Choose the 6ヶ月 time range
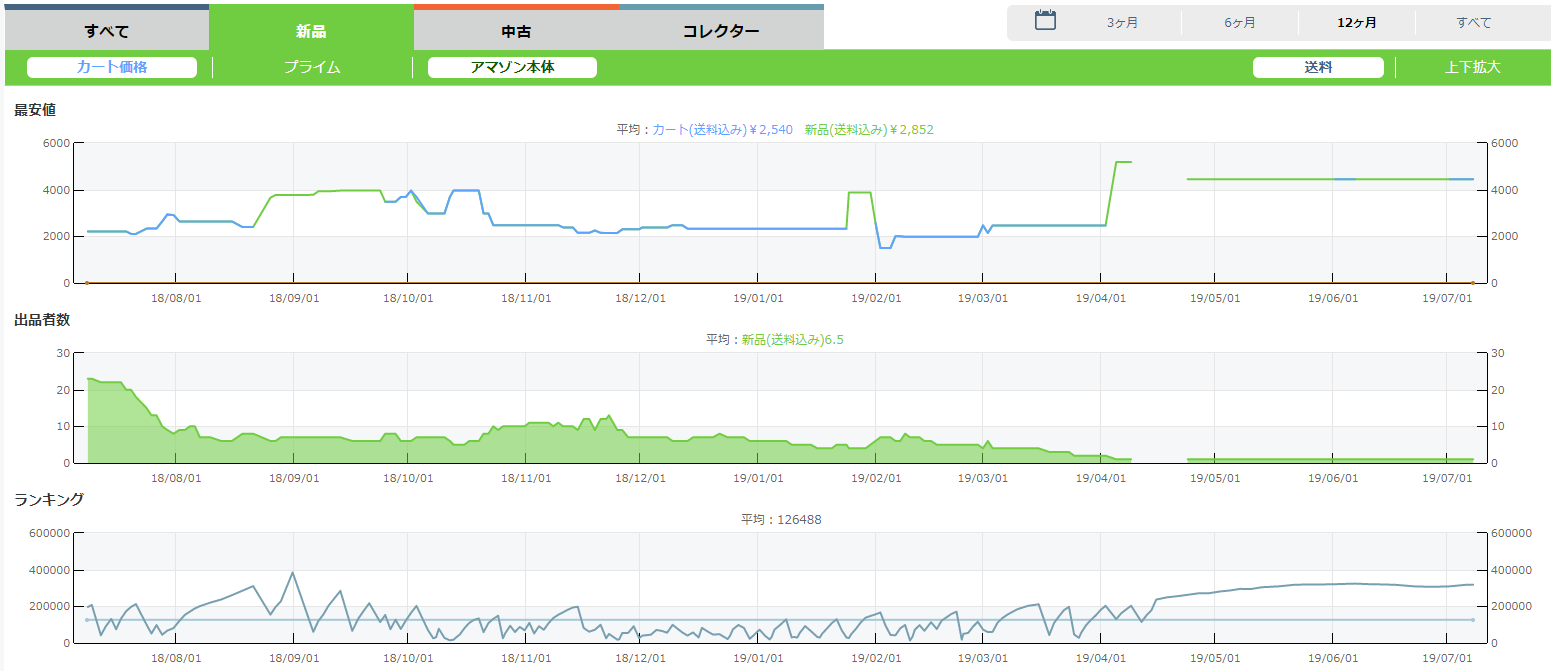 pyautogui.click(x=1240, y=23)
